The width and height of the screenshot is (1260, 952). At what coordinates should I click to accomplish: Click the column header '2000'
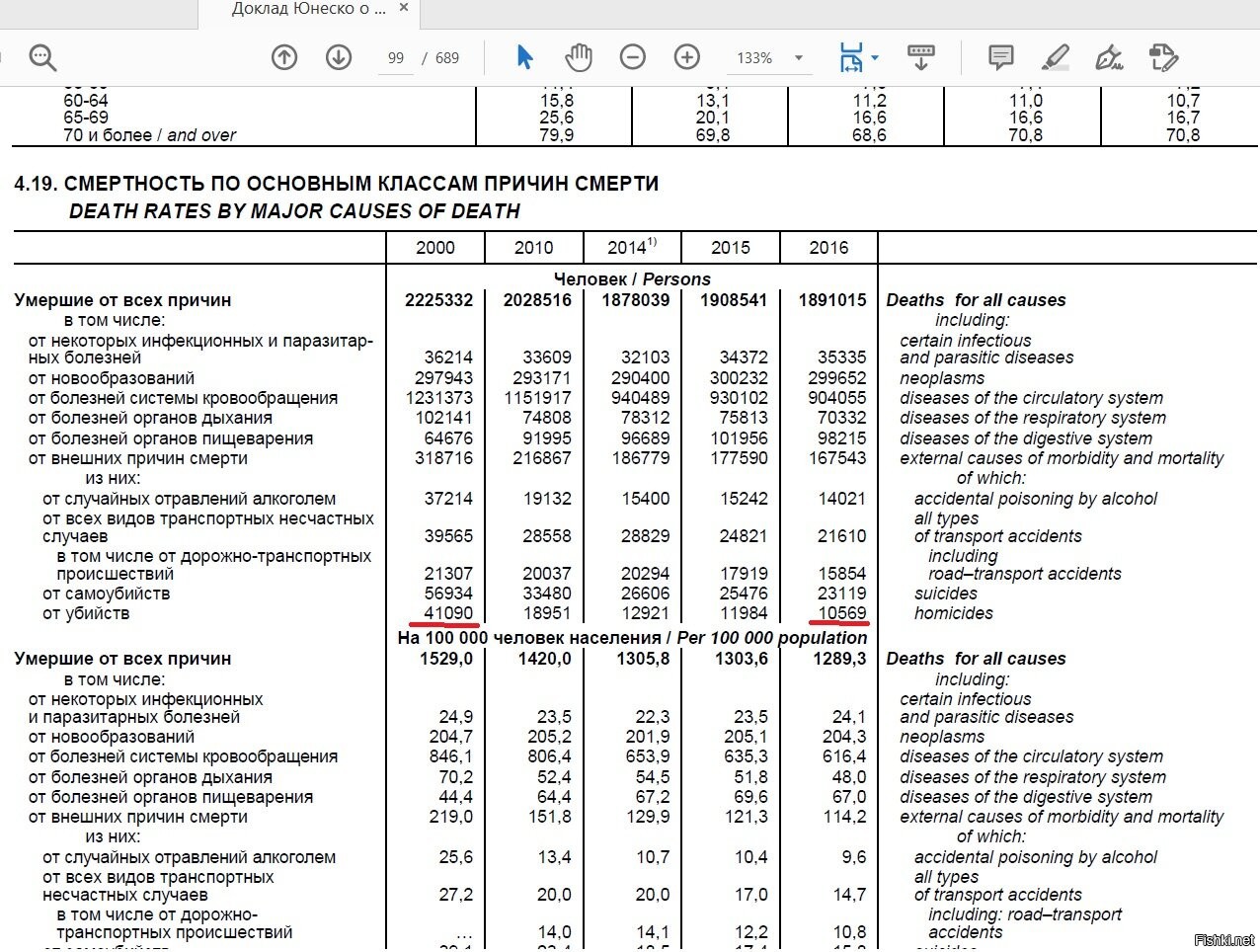[x=435, y=248]
